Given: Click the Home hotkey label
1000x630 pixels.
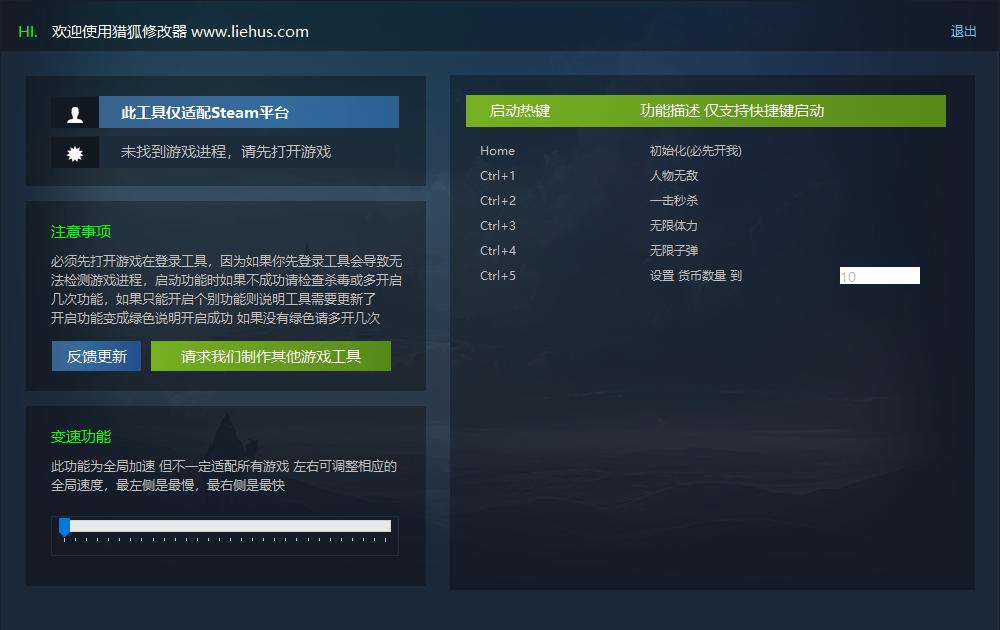Looking at the screenshot, I should (x=497, y=151).
